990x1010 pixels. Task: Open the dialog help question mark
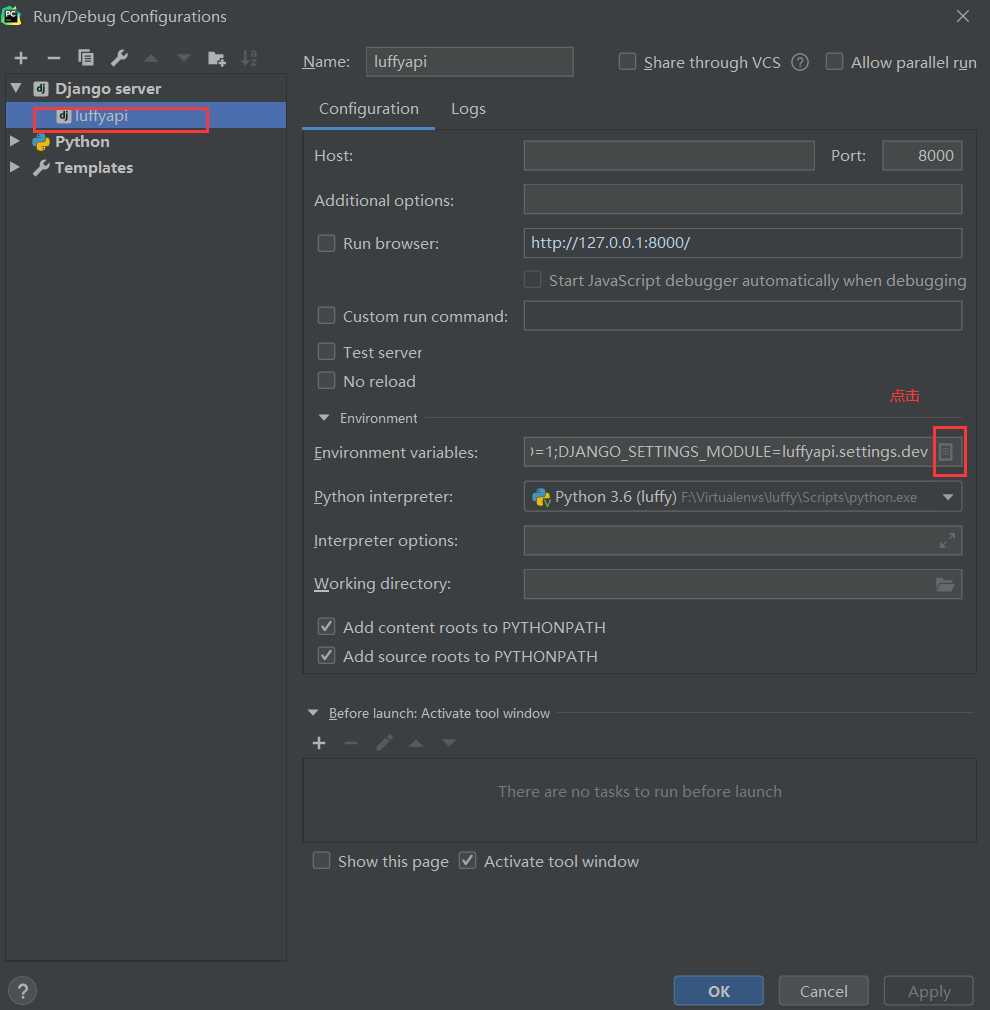23,991
